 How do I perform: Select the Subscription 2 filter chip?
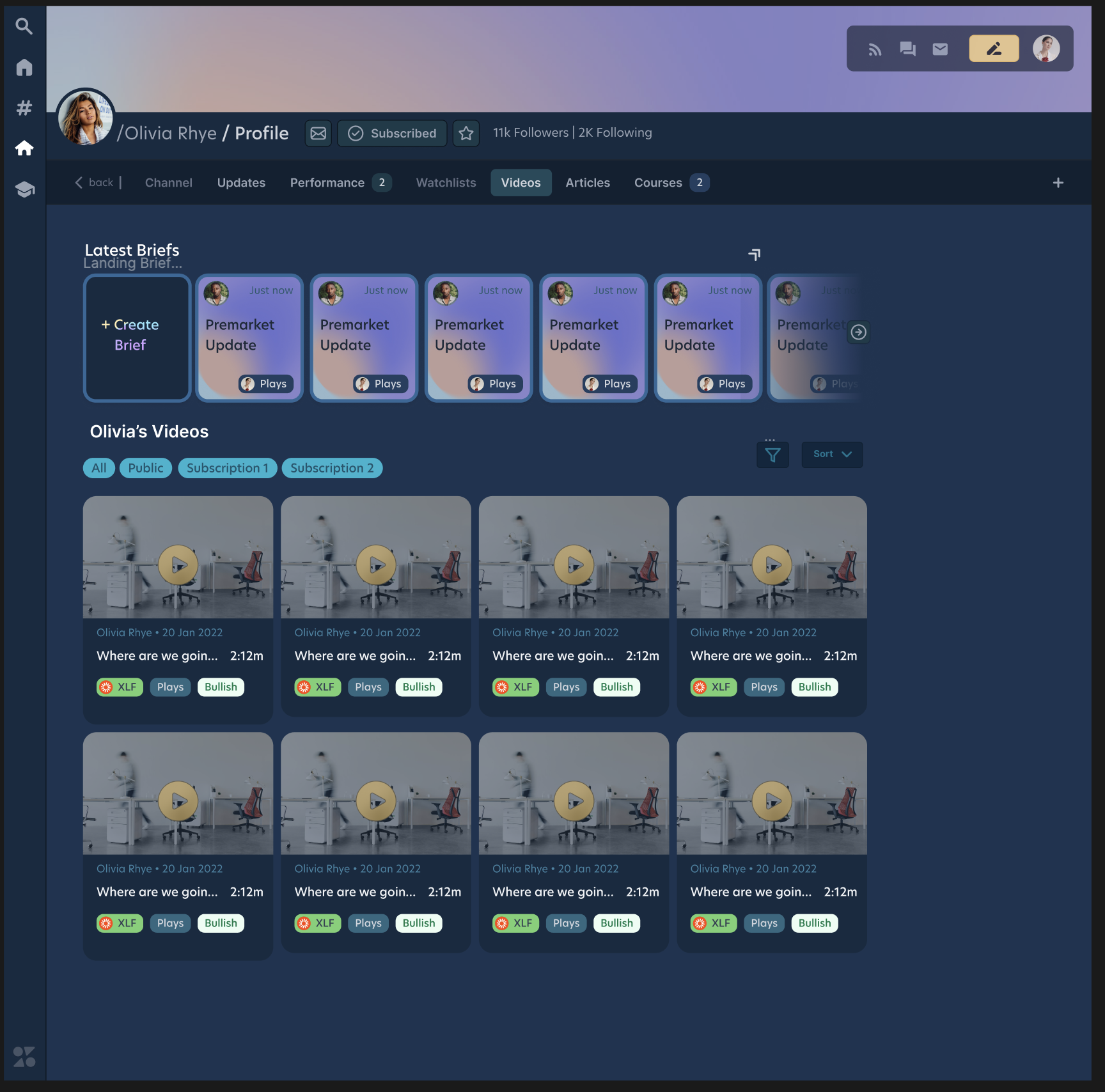(333, 468)
